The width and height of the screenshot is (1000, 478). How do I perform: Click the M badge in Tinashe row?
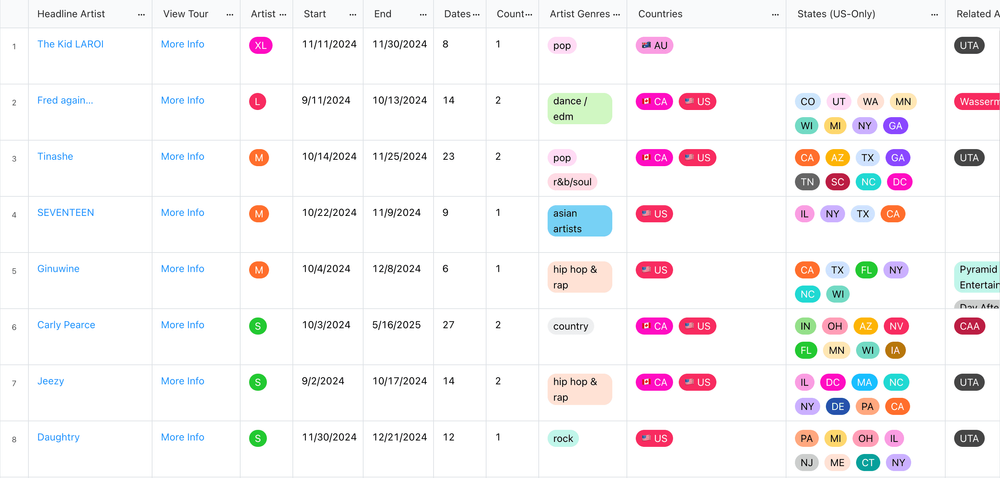coord(258,157)
